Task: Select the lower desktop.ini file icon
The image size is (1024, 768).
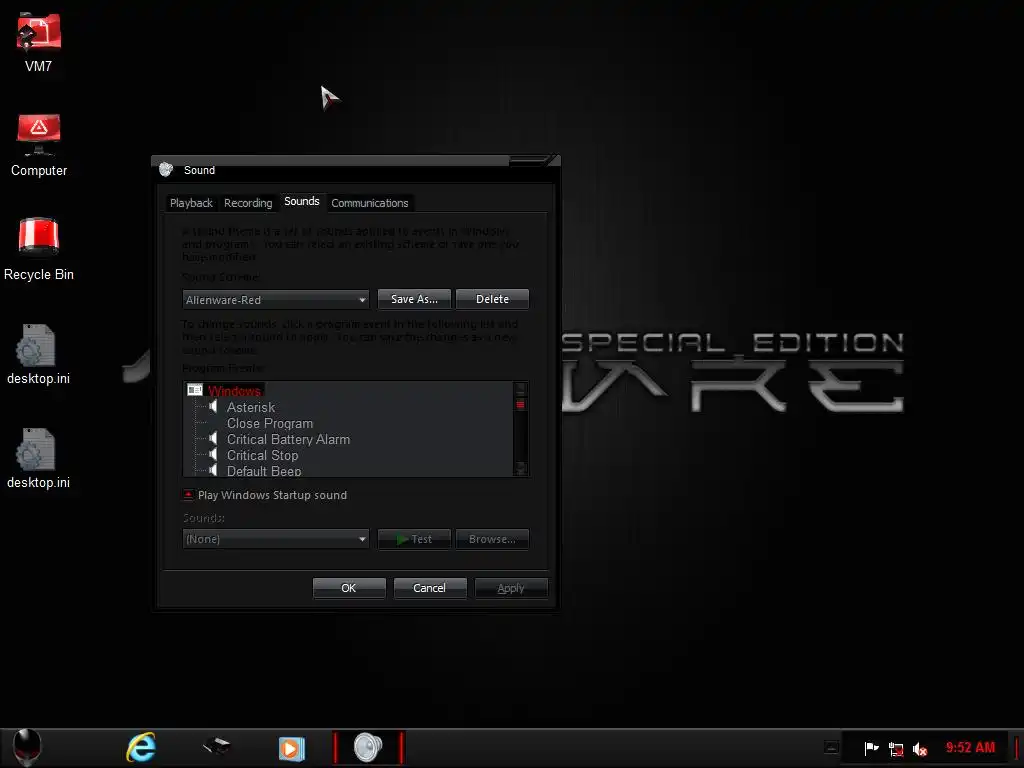Action: tap(37, 449)
